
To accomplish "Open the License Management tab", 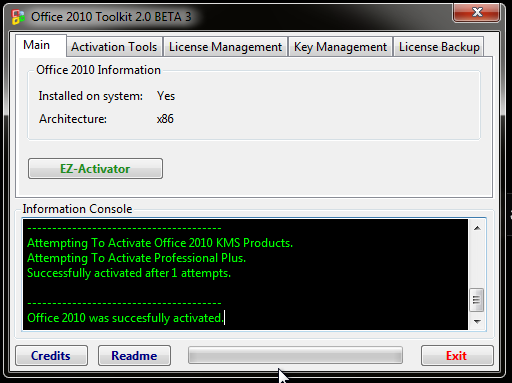I will [x=225, y=47].
